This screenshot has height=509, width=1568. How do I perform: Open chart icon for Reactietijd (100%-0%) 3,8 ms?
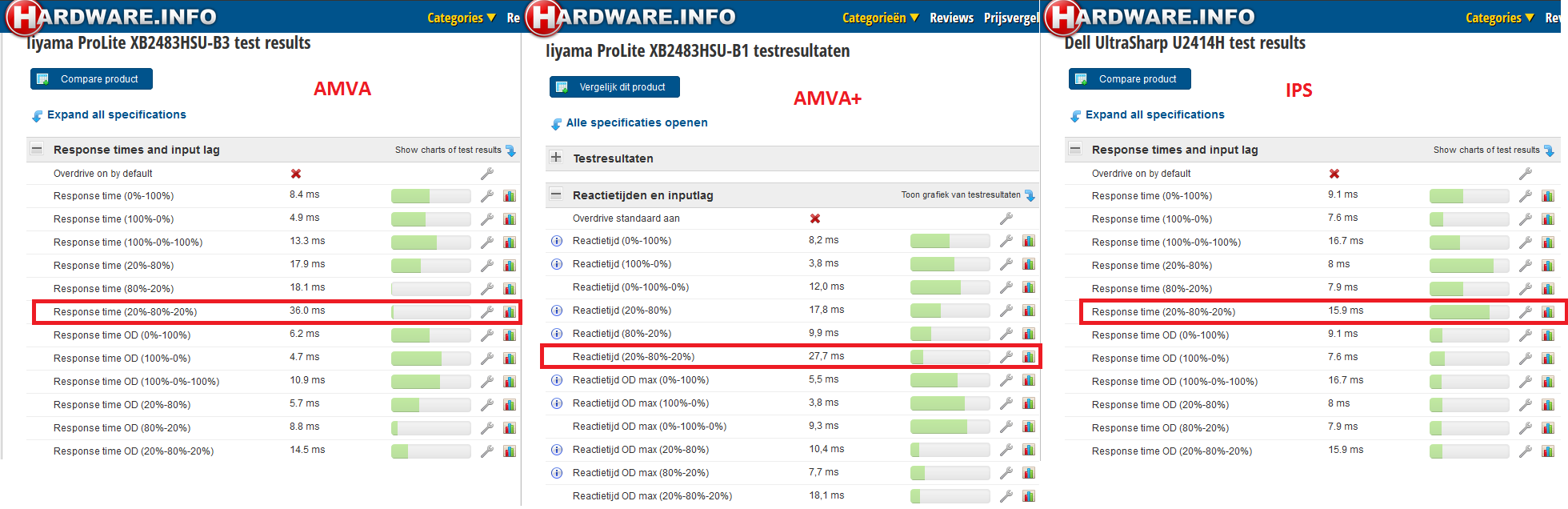coord(1029,264)
